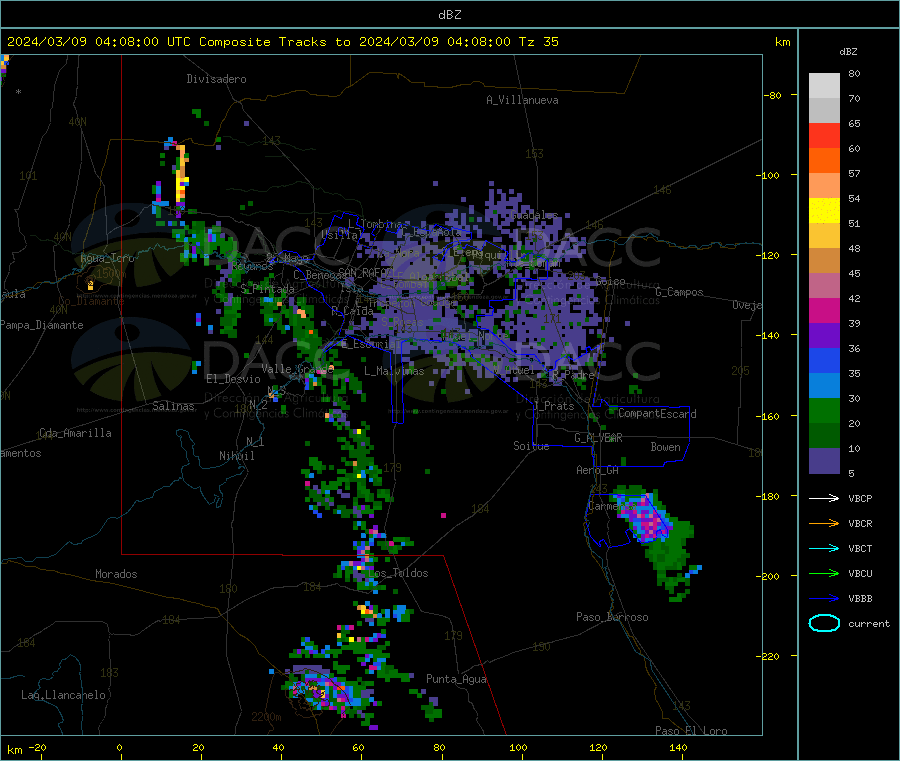This screenshot has height=761, width=900.
Task: Click the cyan 'current' ellipse icon
Action: [x=824, y=623]
